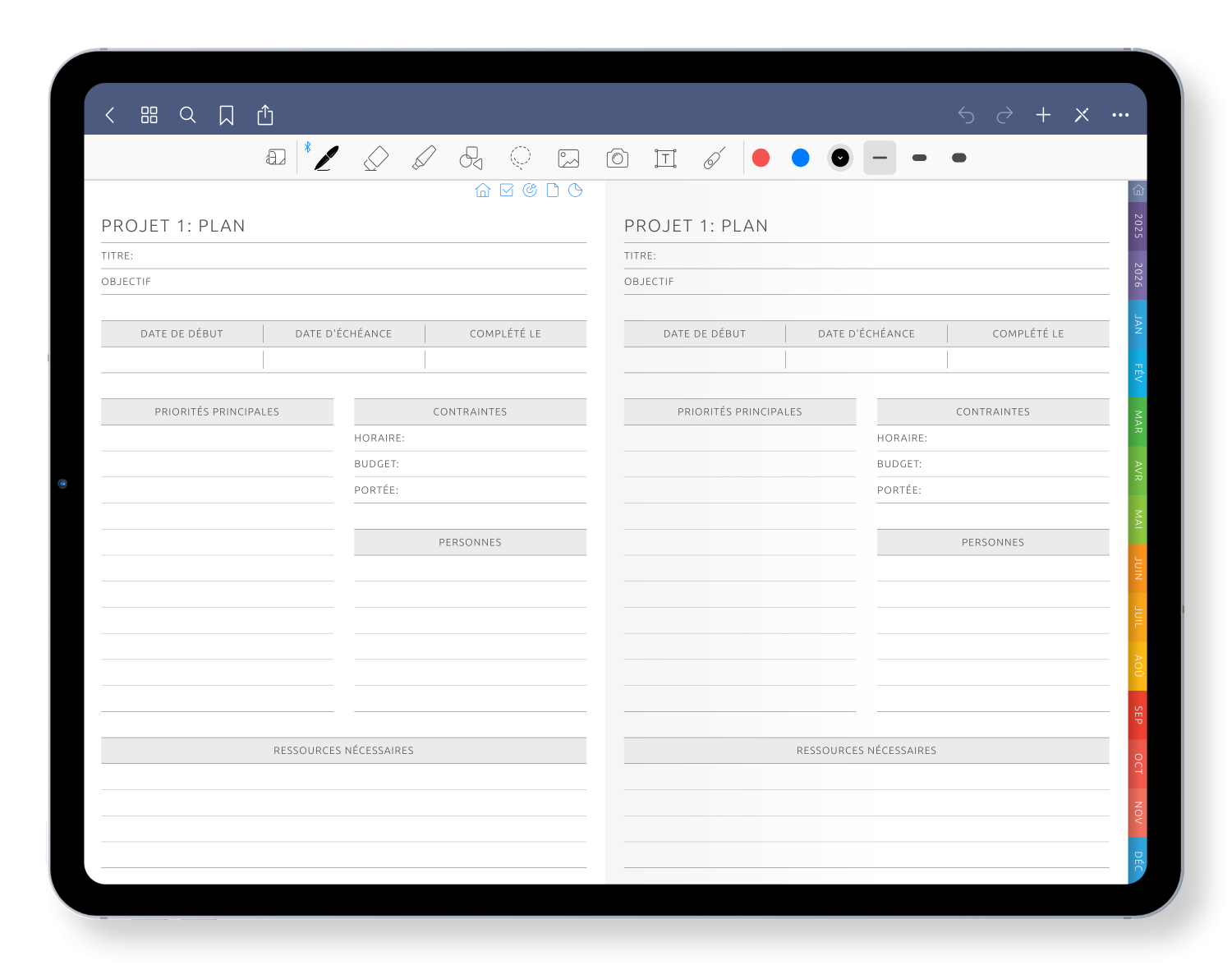Go back with the top-left chevron
This screenshot has width=1232, height=965.
110,115
